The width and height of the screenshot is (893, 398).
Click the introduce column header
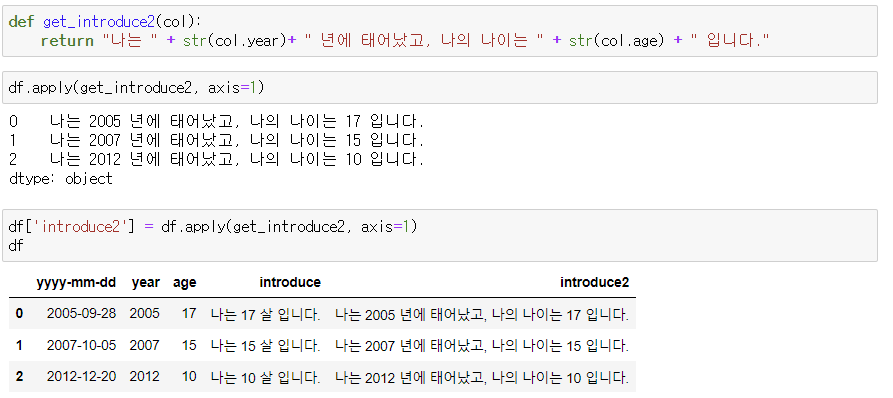pyautogui.click(x=290, y=282)
